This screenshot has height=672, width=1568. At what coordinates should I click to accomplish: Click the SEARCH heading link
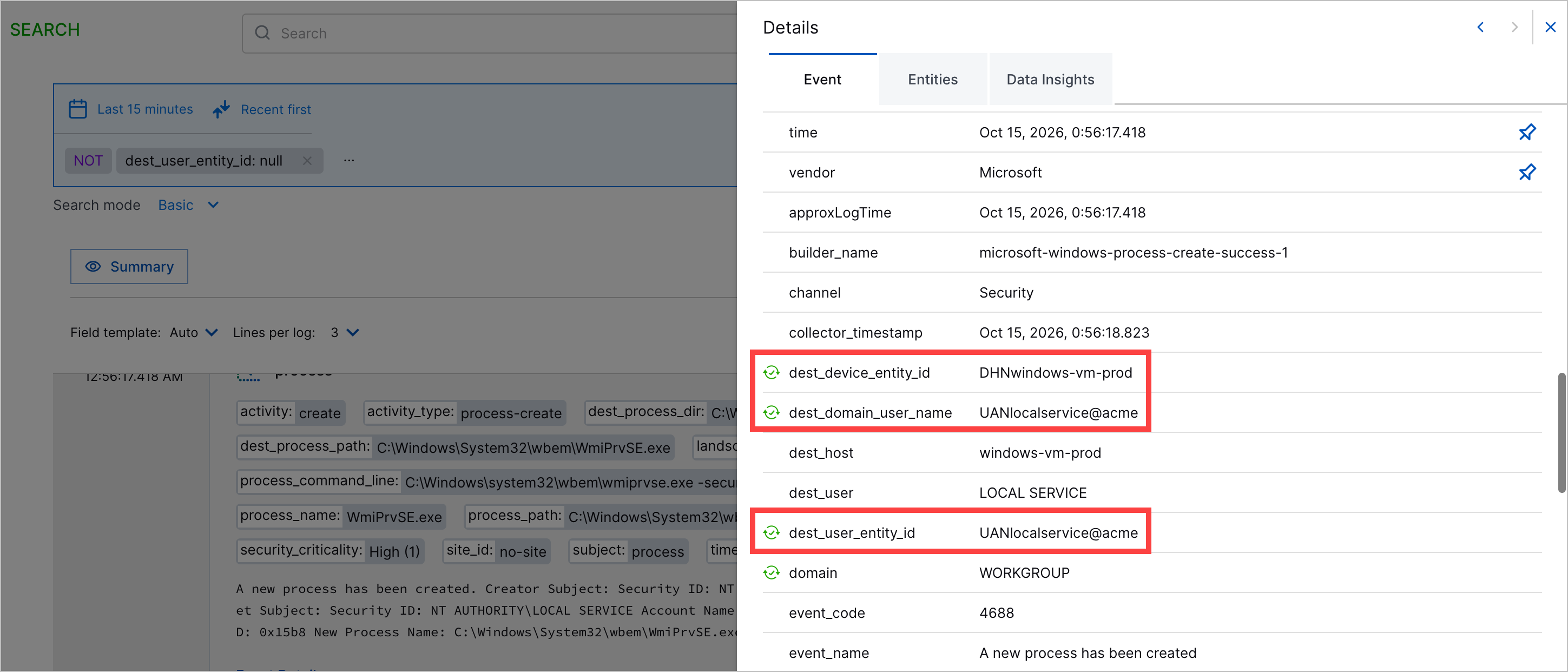click(45, 30)
